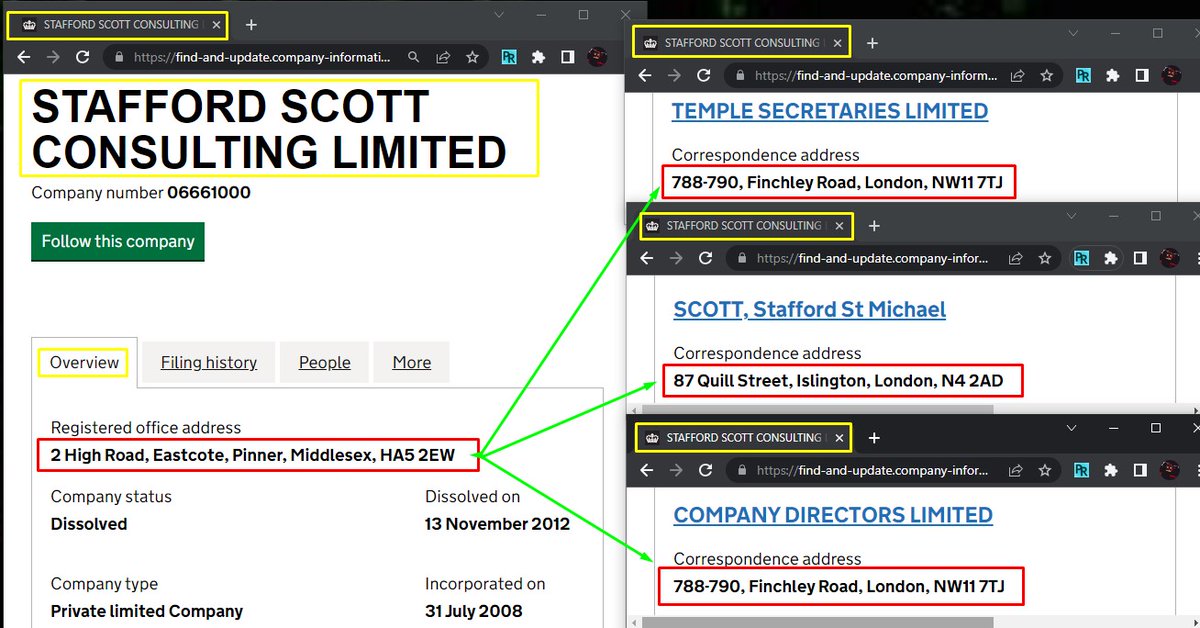The image size is (1200, 628).
Task: Go back in the SCOTT, Stafford window
Action: tap(647, 258)
